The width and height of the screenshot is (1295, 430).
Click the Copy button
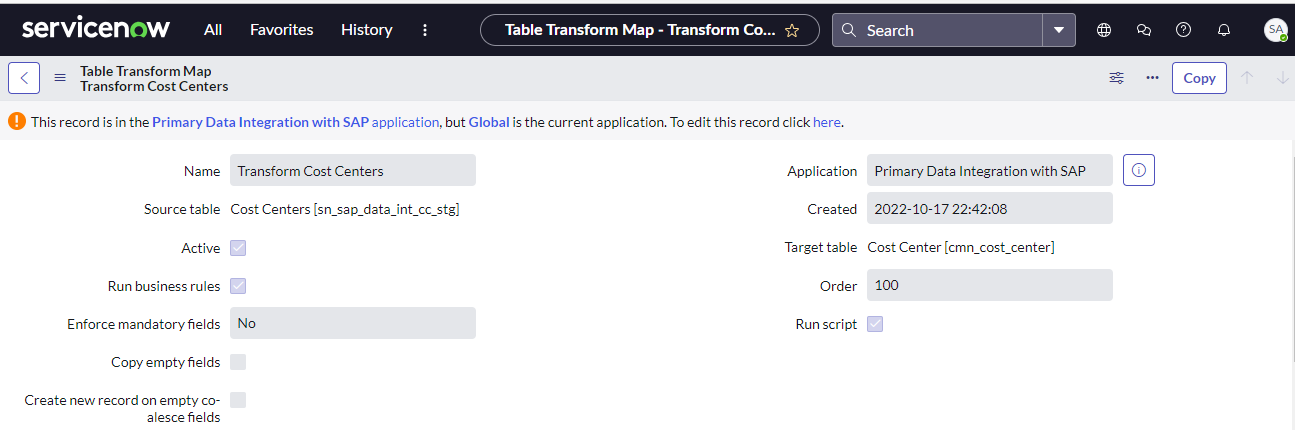pyautogui.click(x=1199, y=78)
